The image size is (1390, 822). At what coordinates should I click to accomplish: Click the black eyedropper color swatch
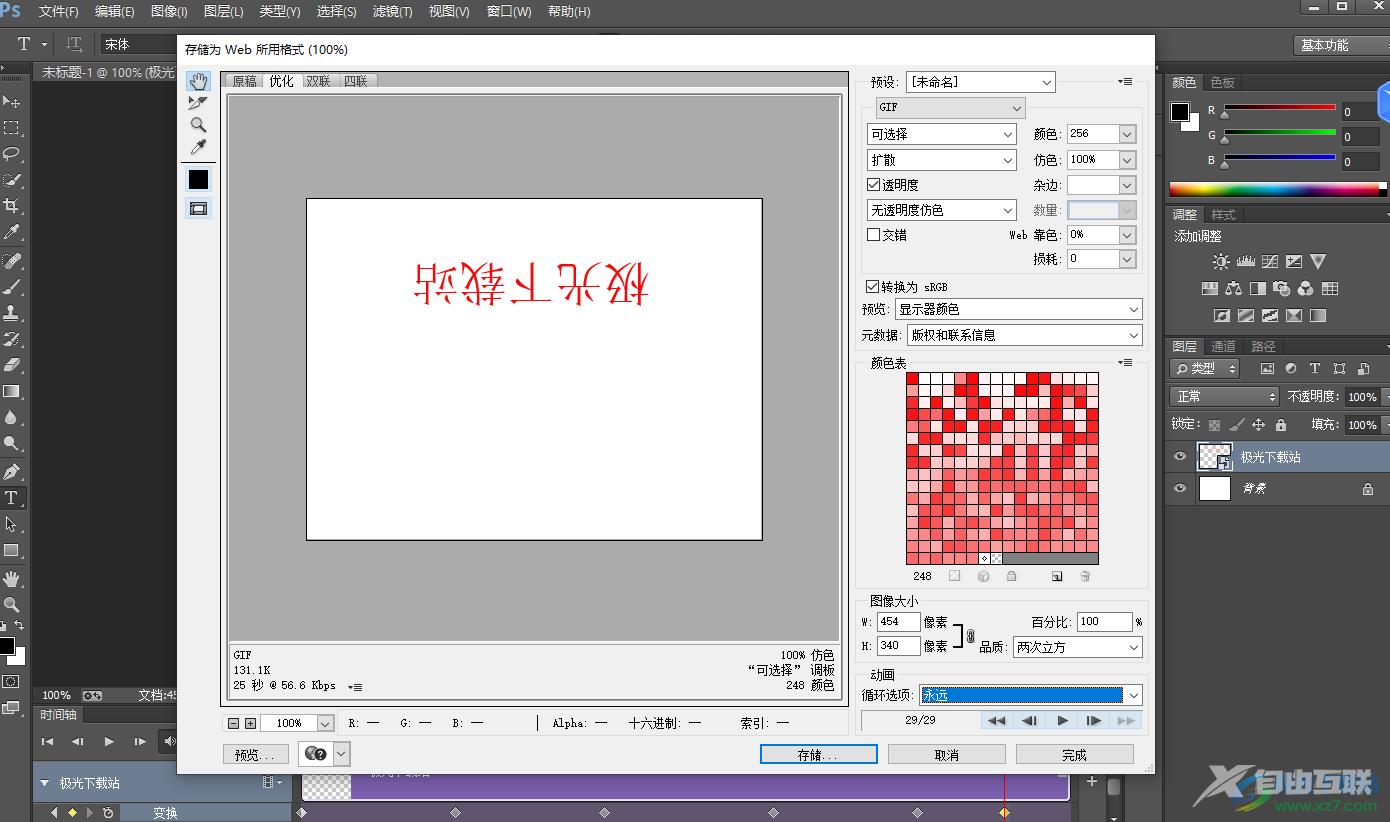click(x=198, y=179)
